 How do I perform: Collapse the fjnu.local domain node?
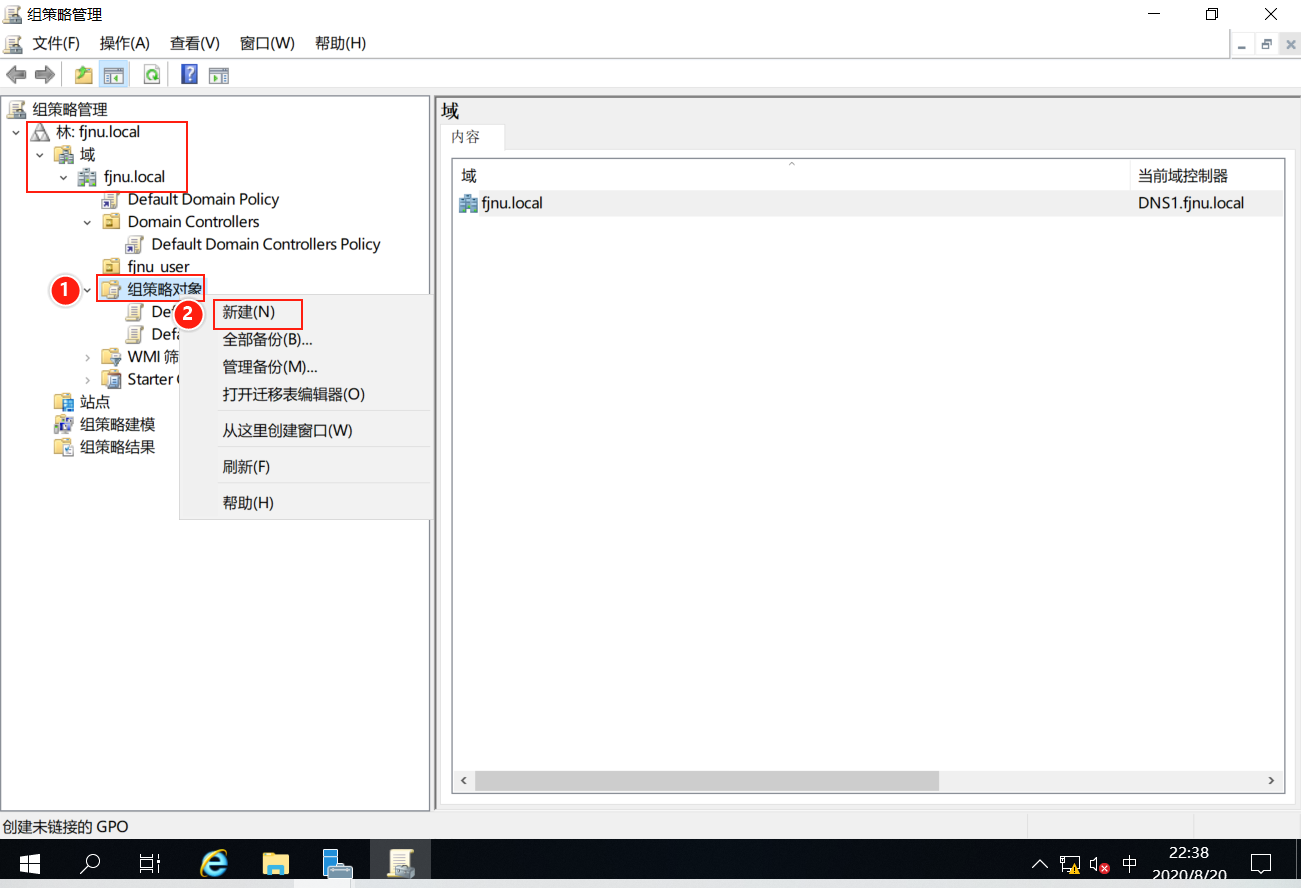click(63, 177)
